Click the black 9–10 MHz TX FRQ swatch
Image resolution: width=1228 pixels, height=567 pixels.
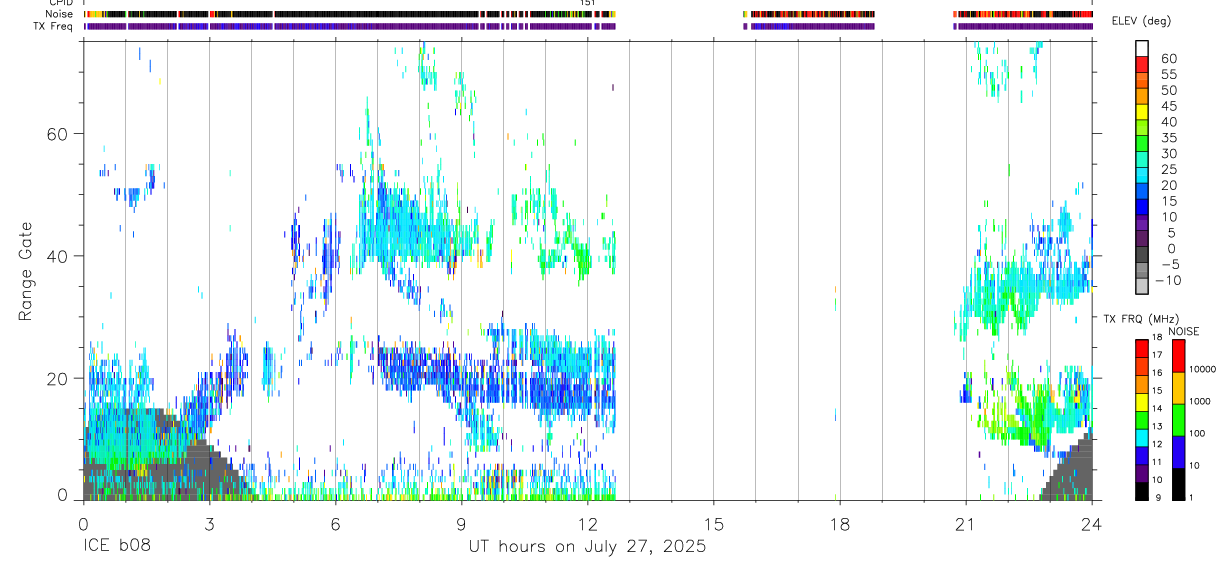[x=1141, y=491]
